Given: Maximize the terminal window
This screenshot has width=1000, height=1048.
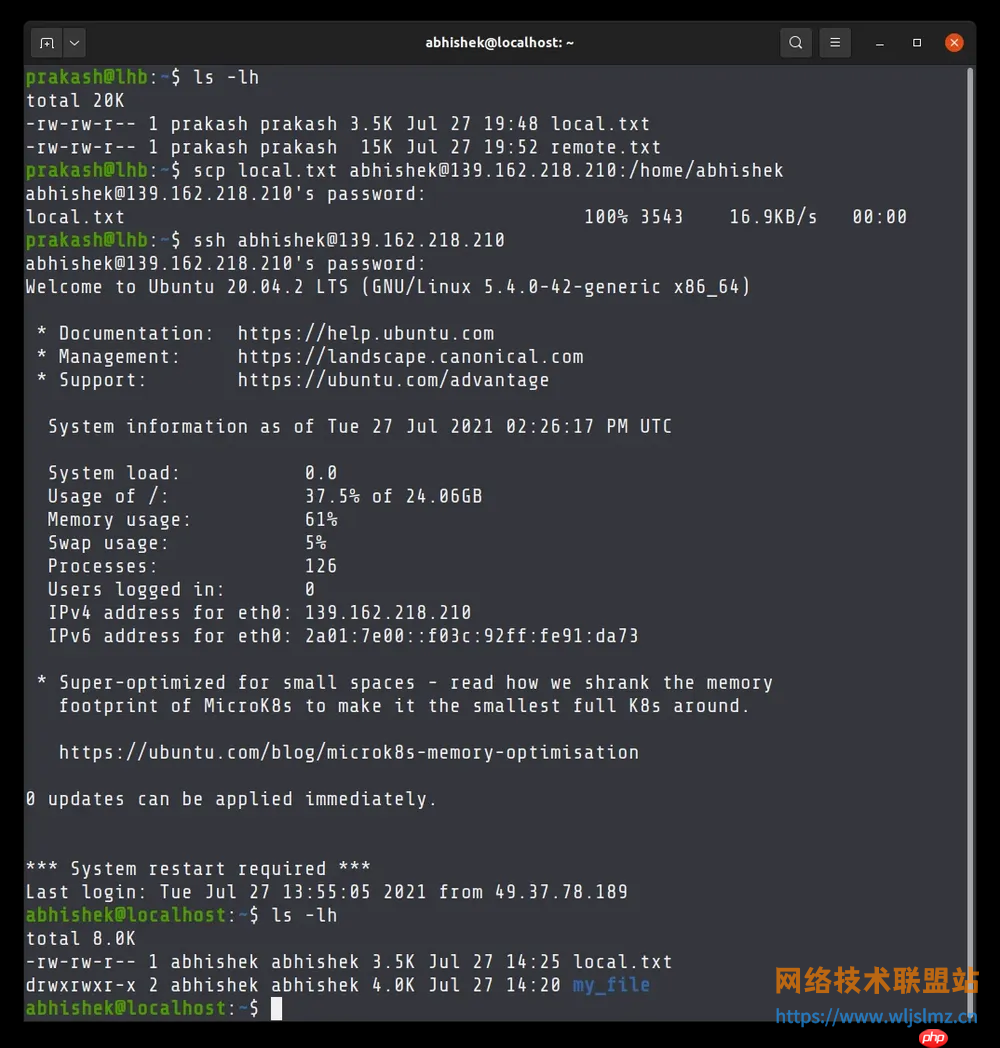Looking at the screenshot, I should [x=917, y=43].
